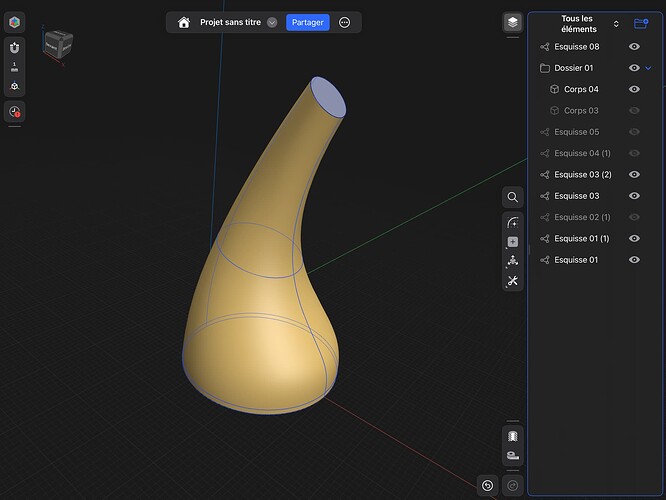Toggle the items layers panel icon
Image resolution: width=666 pixels, height=500 pixels.
click(513, 22)
